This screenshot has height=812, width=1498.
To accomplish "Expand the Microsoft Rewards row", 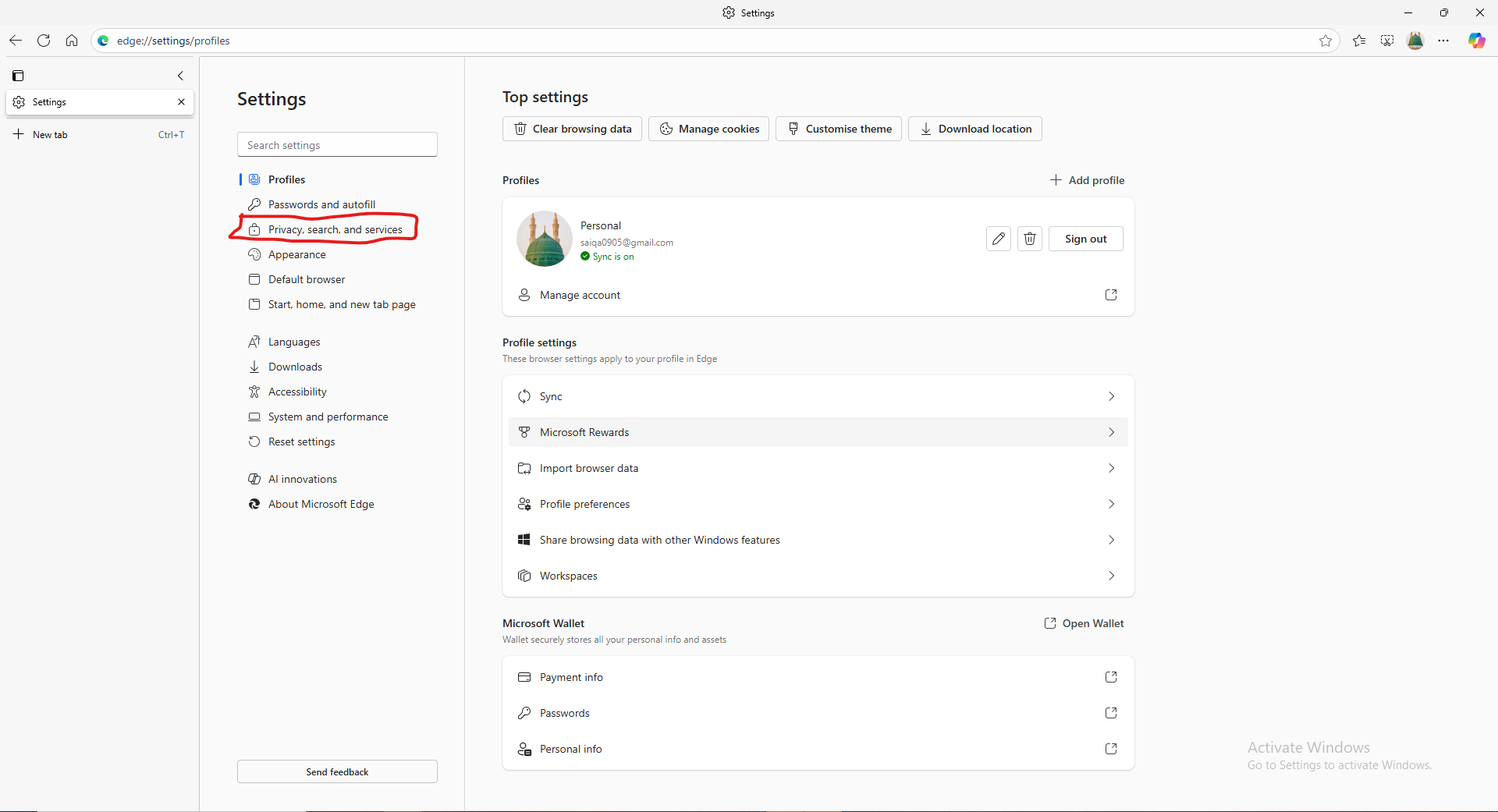I will tap(818, 432).
